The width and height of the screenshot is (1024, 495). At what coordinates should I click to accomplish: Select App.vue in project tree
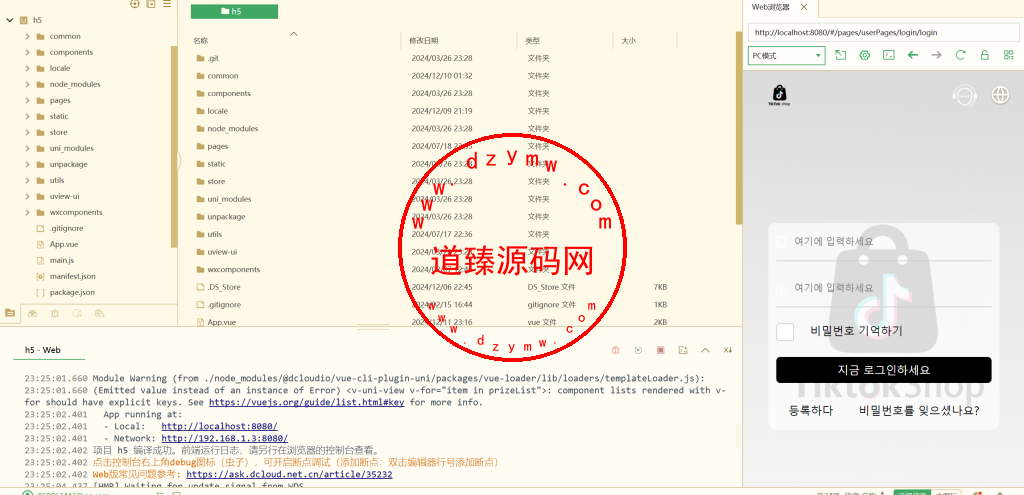tap(64, 244)
